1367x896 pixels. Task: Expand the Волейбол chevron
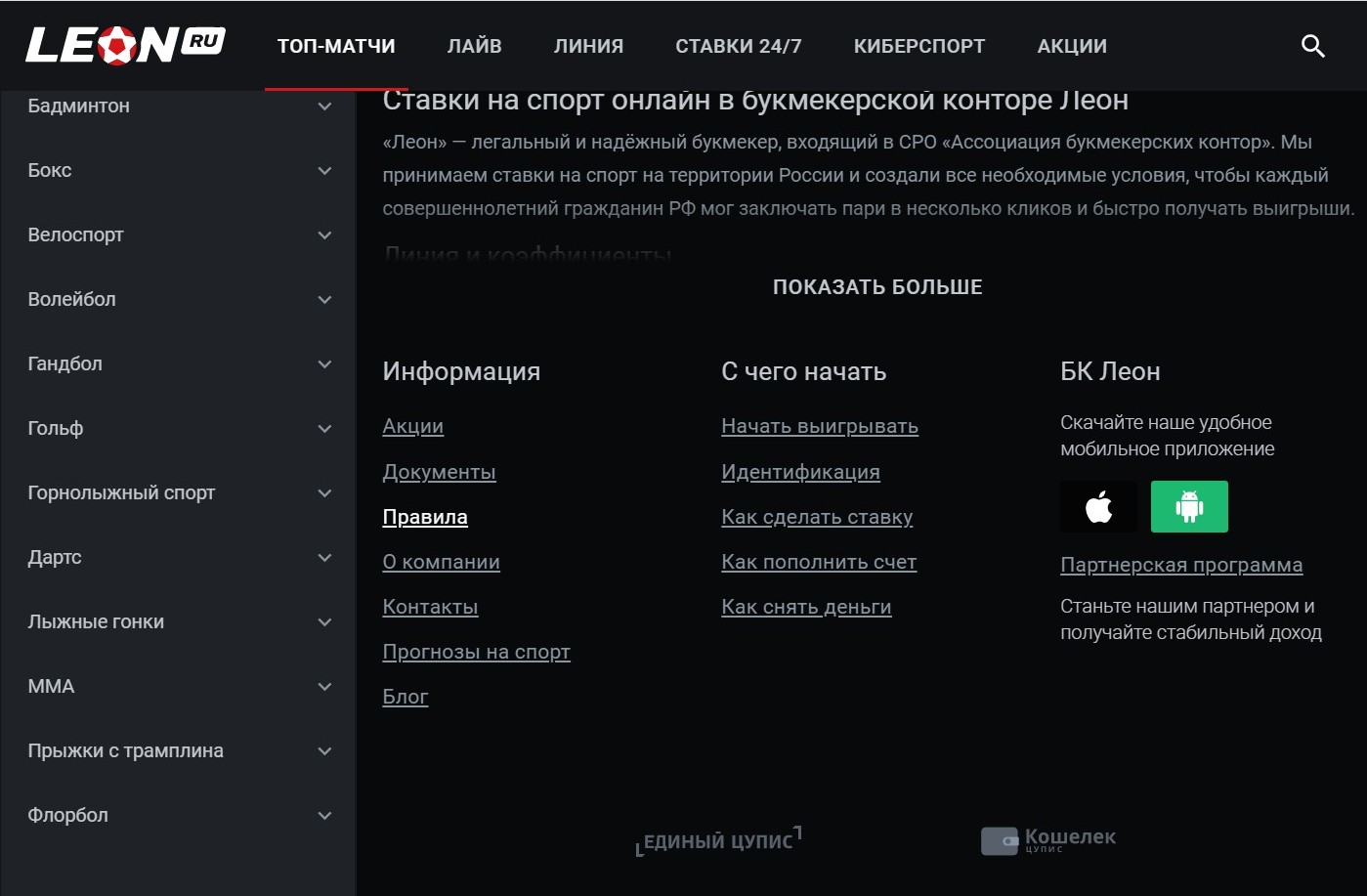[325, 300]
